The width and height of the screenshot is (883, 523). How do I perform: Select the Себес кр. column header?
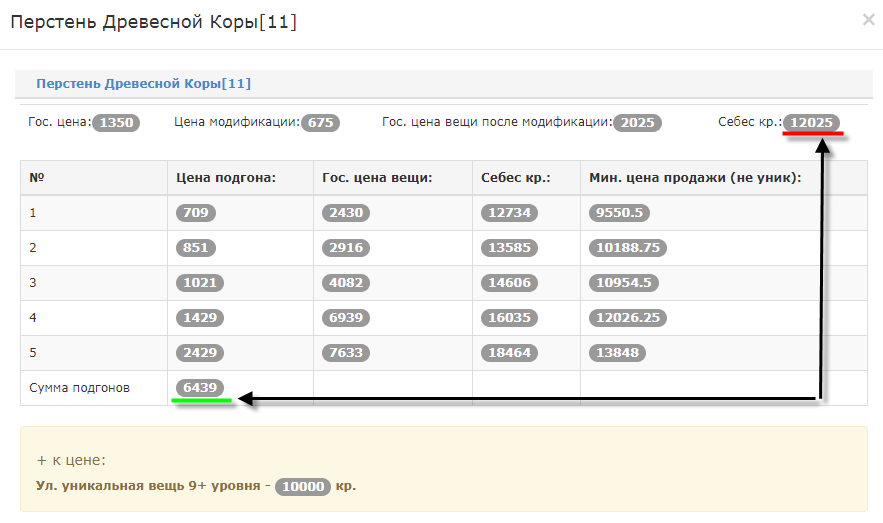(x=516, y=177)
